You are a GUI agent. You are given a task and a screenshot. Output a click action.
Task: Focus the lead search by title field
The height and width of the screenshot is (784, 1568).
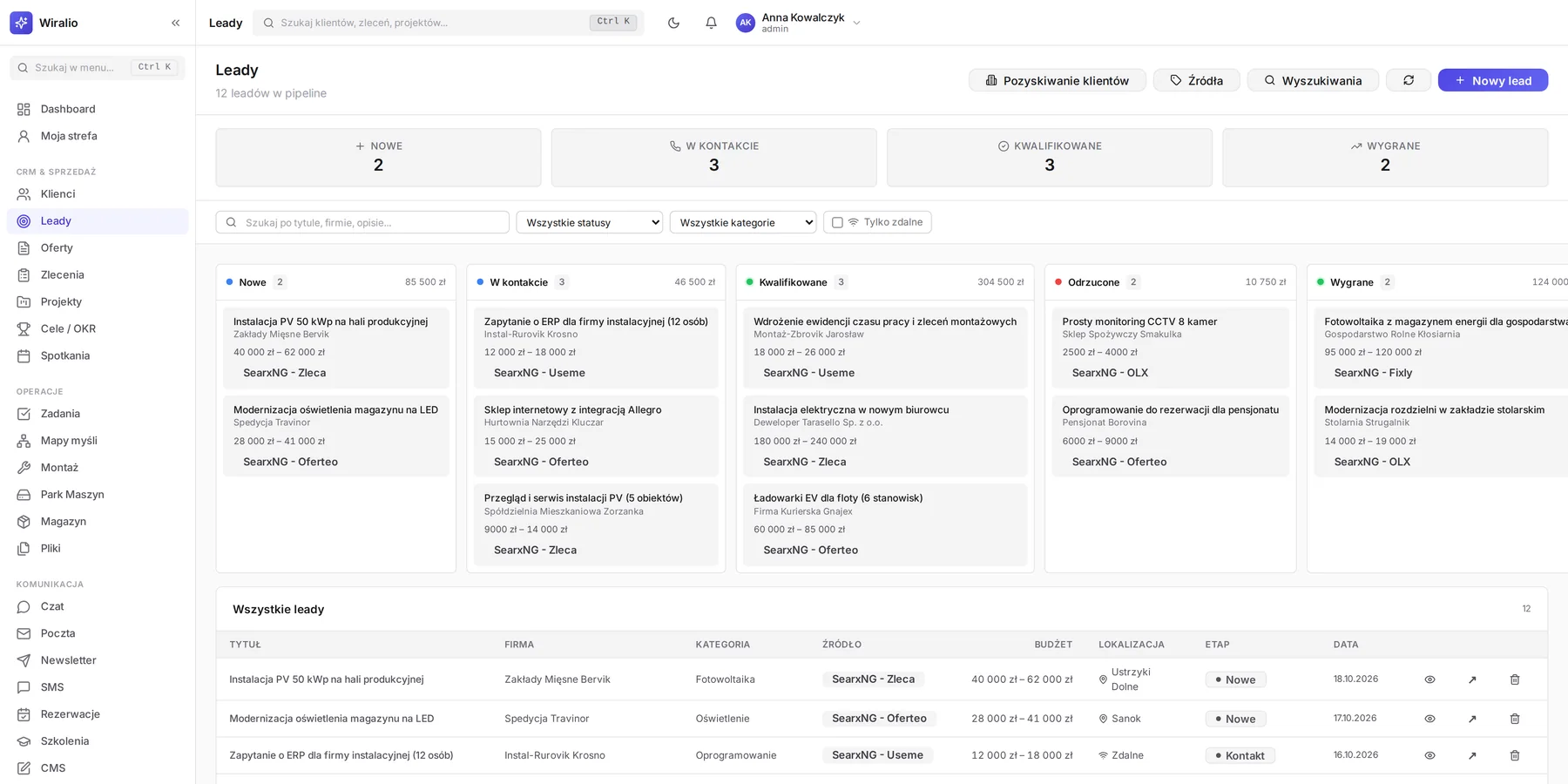362,222
